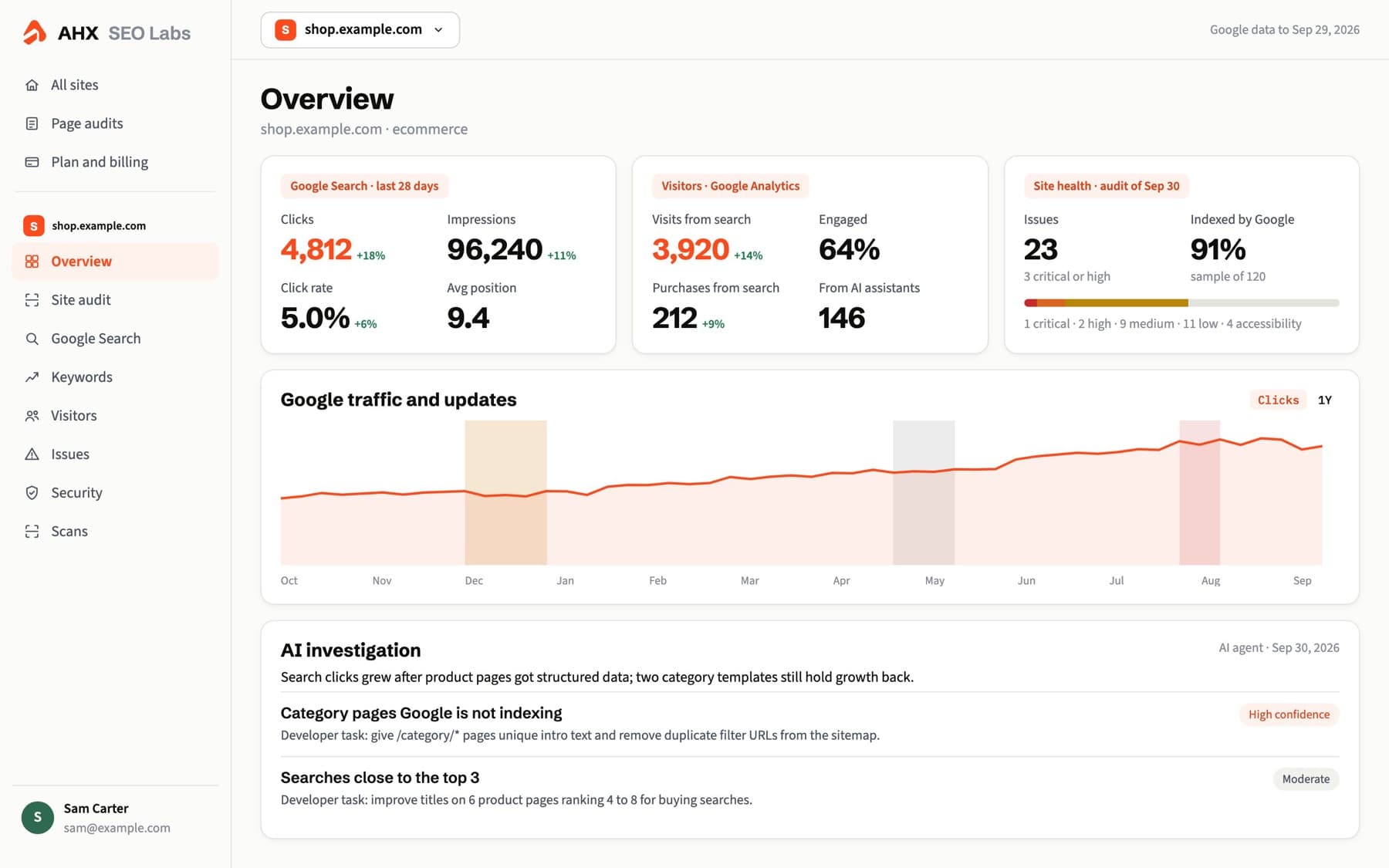Screen dimensions: 1389x868
Task: Click the Site health audit of Sep 30 tag
Action: pos(1106,186)
